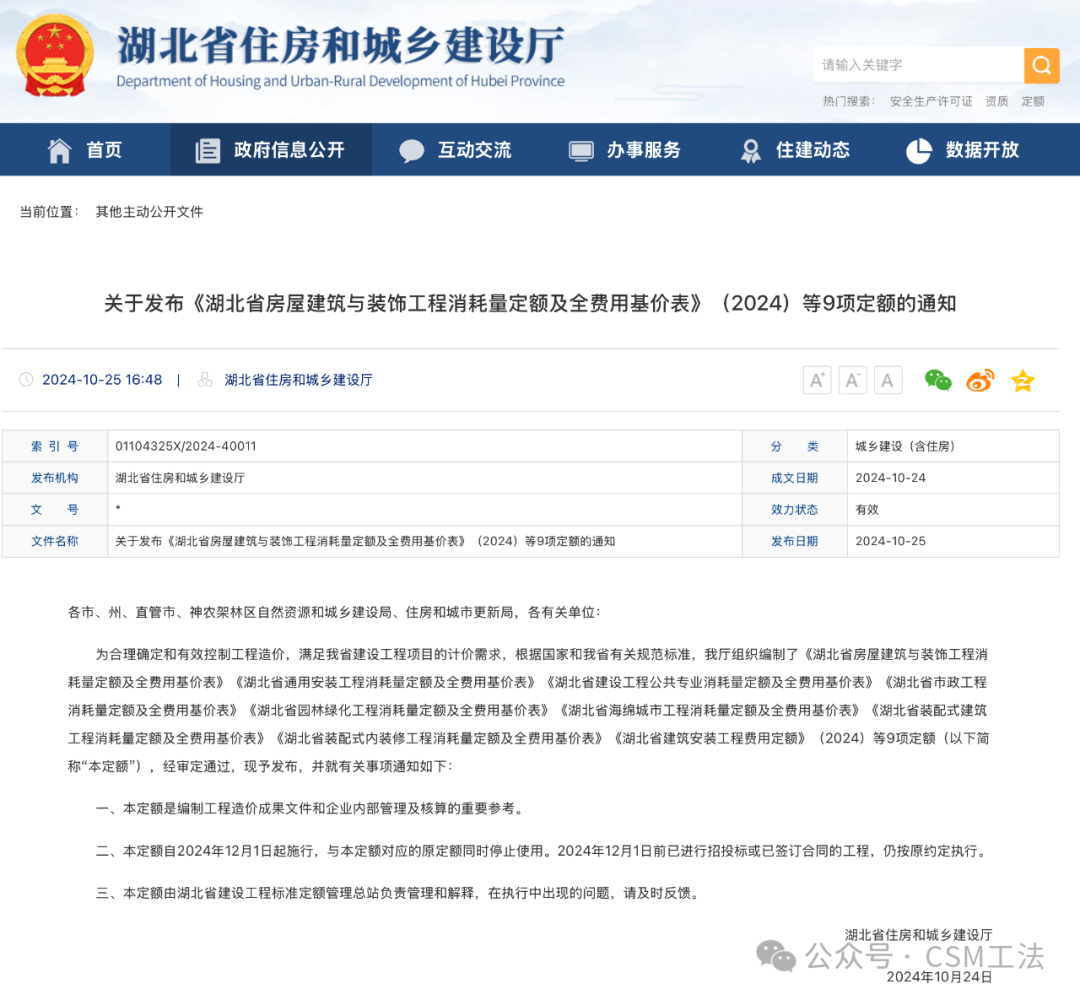Screen dimensions: 1080x1000
Task: Click the article headline about 9项定额的通知
Action: pyautogui.click(x=530, y=304)
